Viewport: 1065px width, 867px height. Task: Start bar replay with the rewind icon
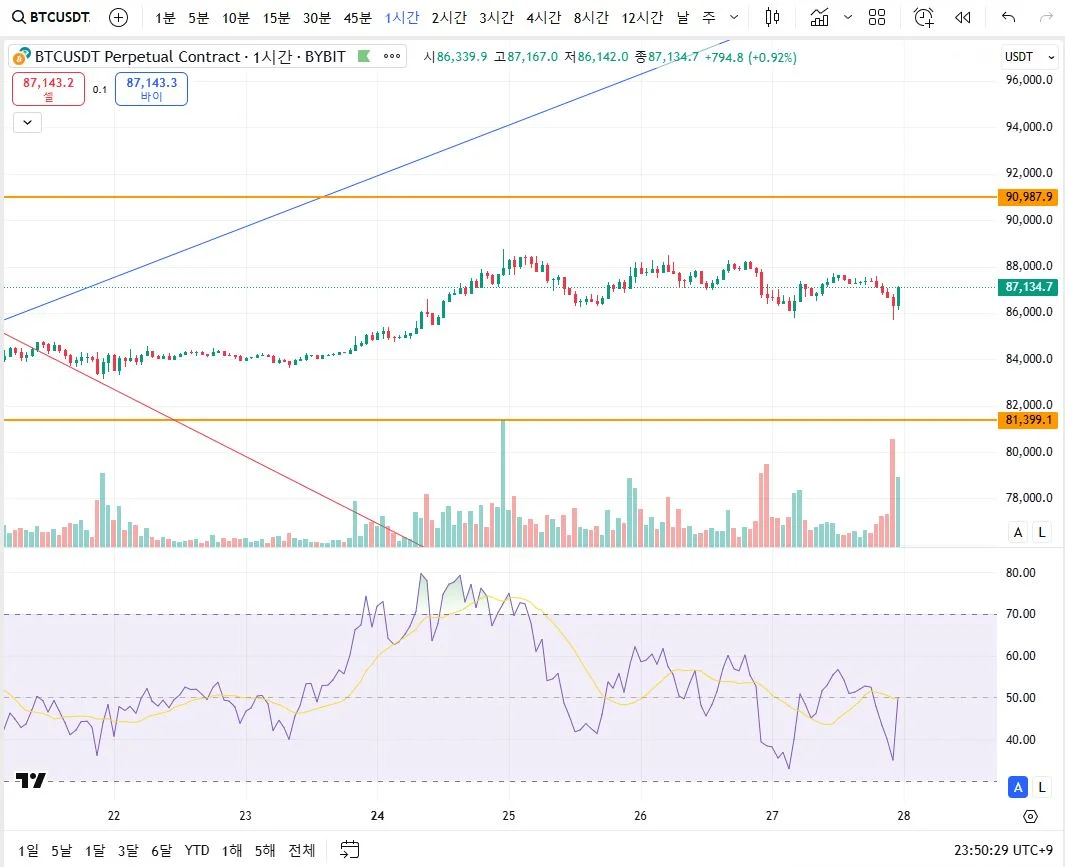pyautogui.click(x=962, y=18)
